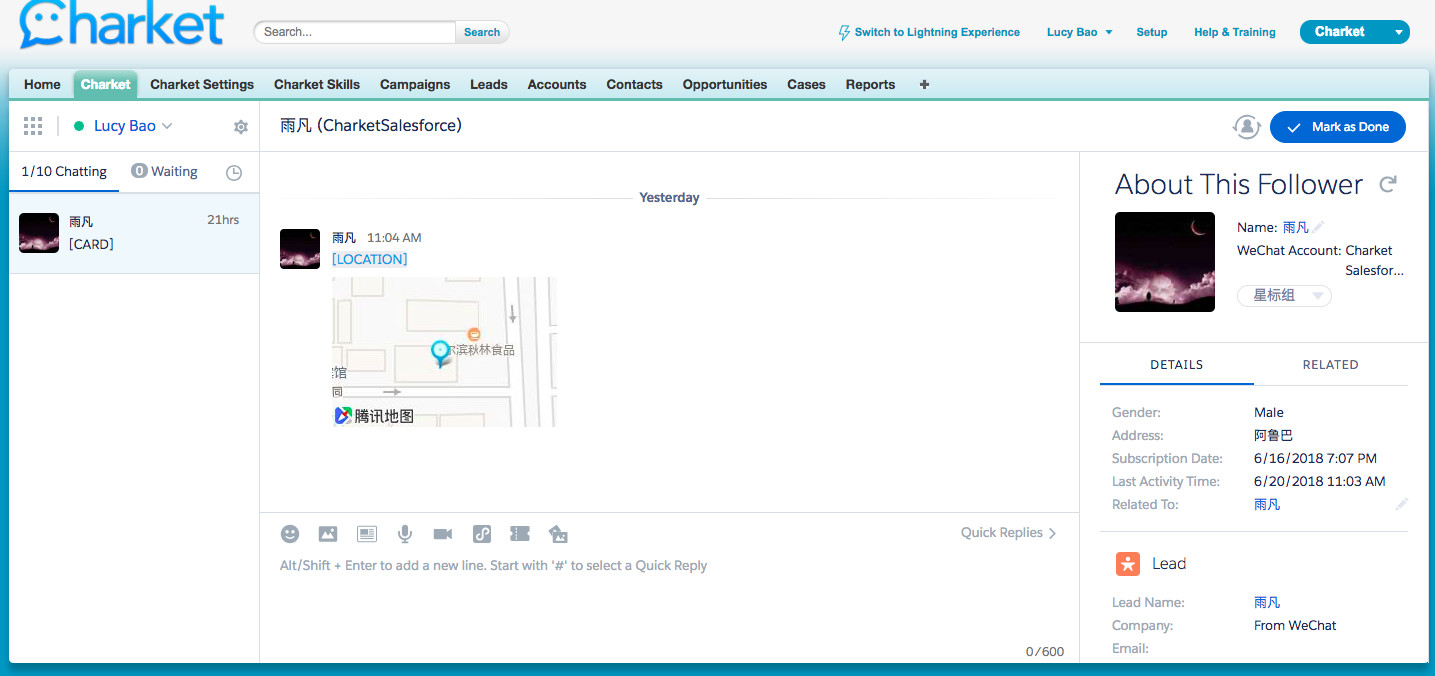Open the 星标组 group dropdown
Image resolution: width=1435 pixels, height=676 pixels.
pyautogui.click(x=1284, y=296)
